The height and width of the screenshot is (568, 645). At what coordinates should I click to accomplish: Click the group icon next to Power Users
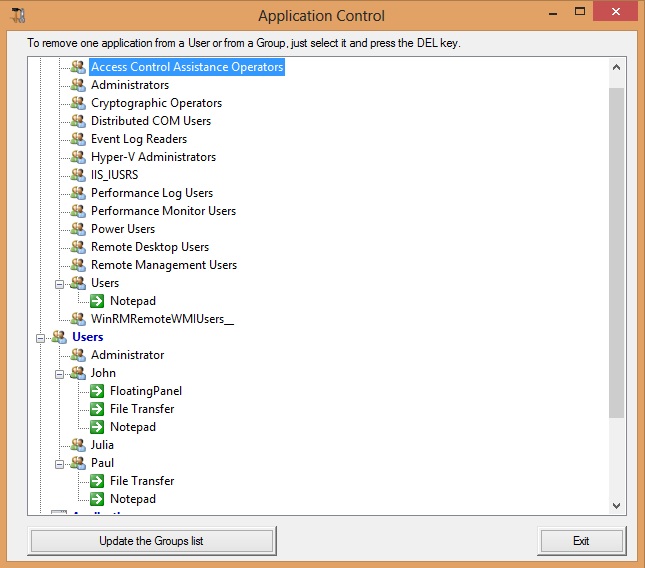[x=78, y=229]
